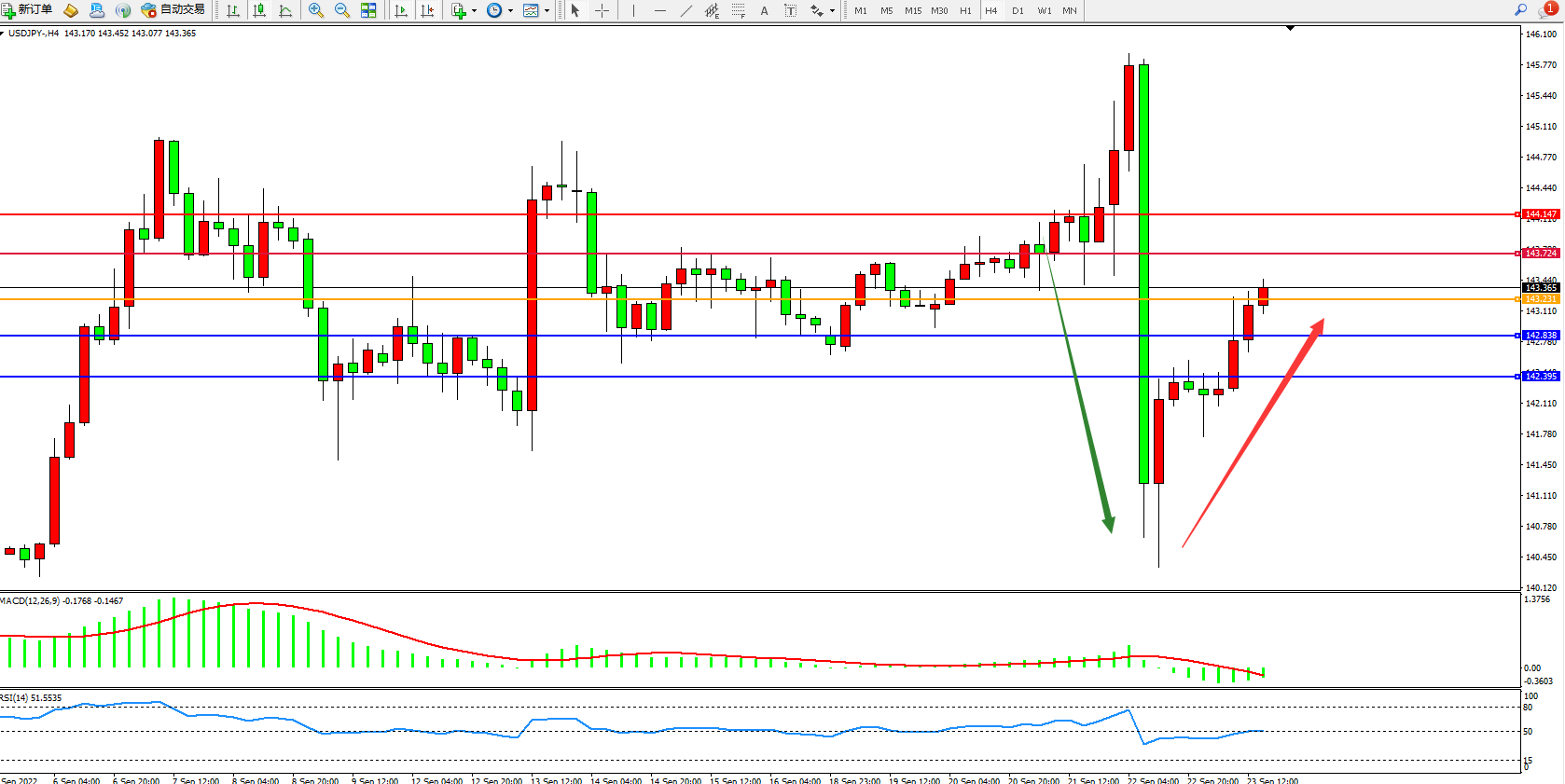Tile chart windows icon
The height and width of the screenshot is (784, 1565).
click(x=368, y=10)
